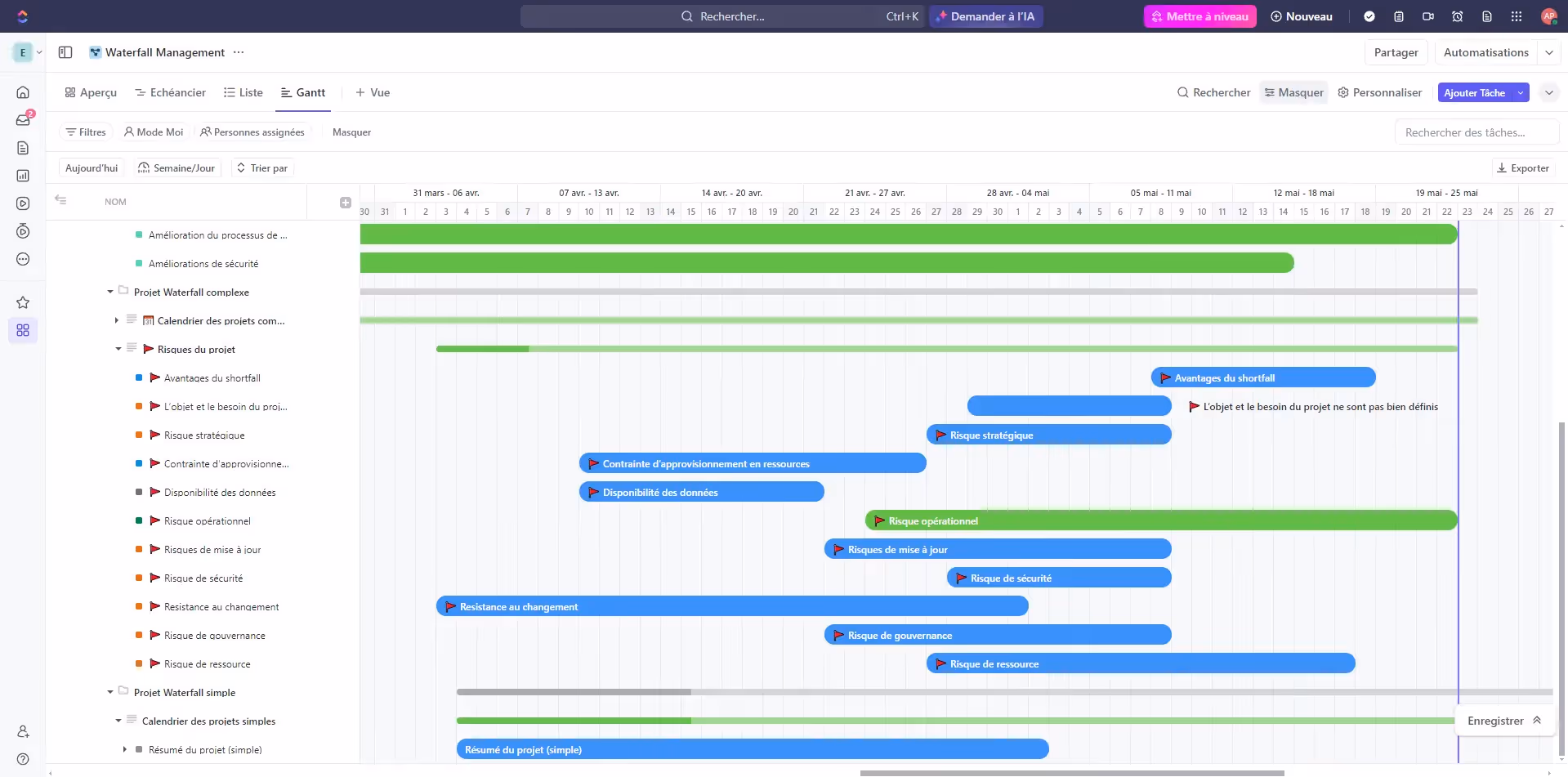This screenshot has height=777, width=1568.
Task: Open the inbox icon in the sidebar
Action: 23,120
